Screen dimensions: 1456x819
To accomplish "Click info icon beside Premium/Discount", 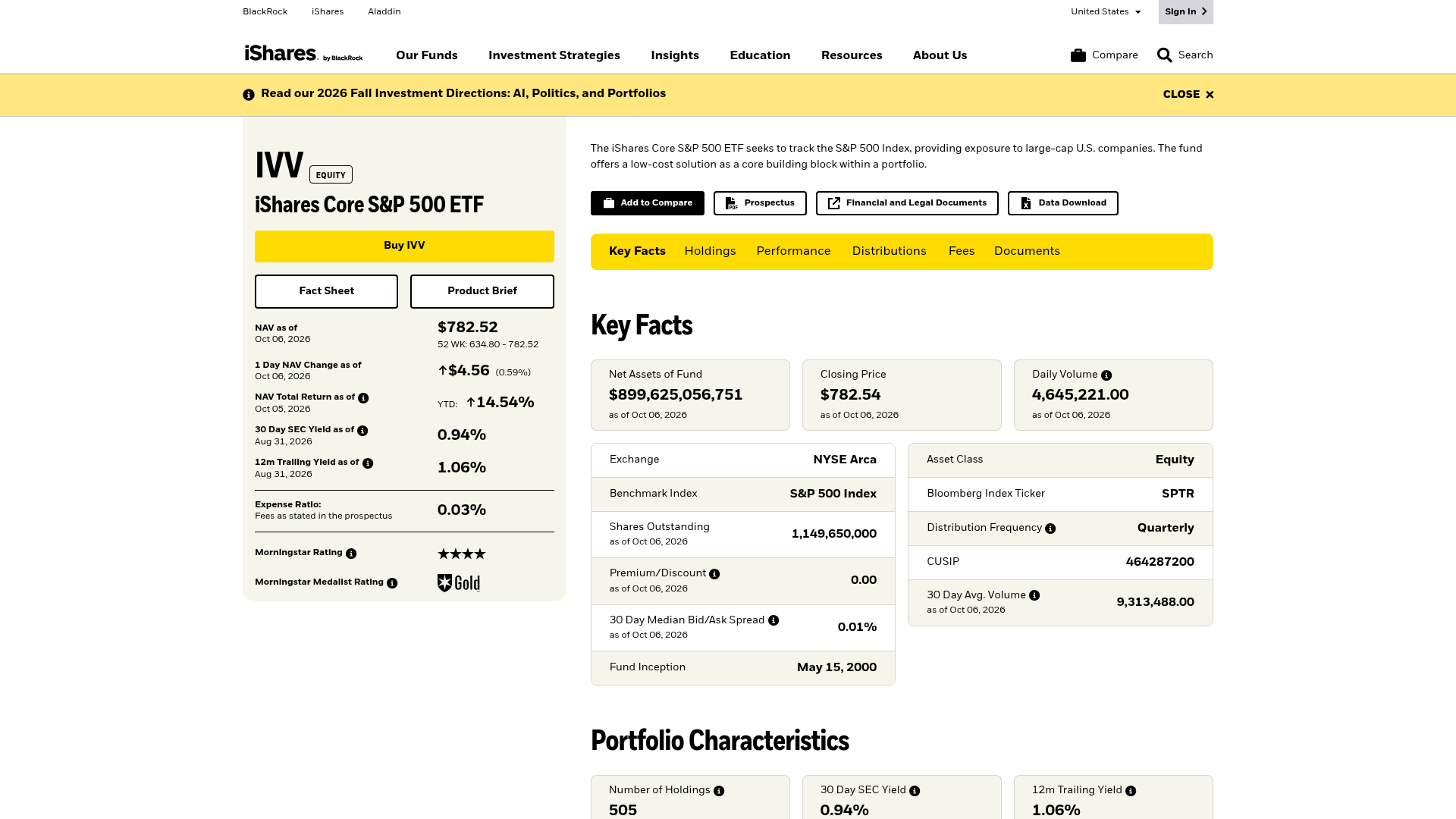I will (x=714, y=574).
